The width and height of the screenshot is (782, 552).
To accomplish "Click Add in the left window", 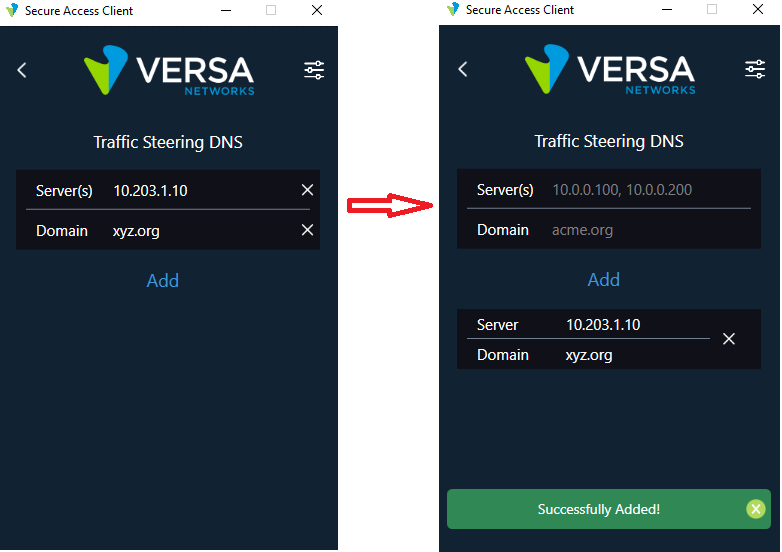I will point(163,280).
